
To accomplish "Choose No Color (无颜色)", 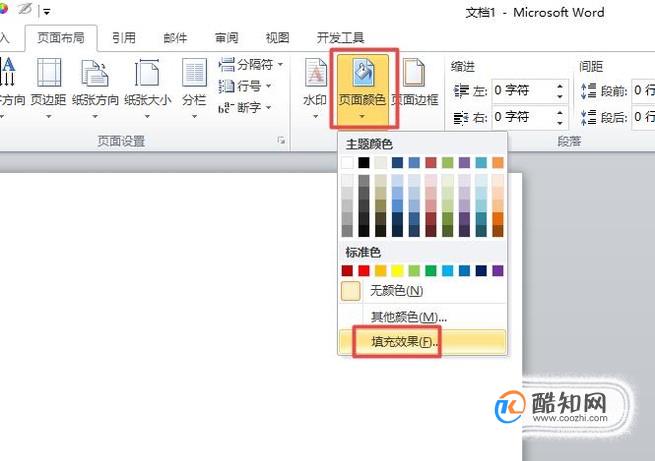I will pyautogui.click(x=422, y=291).
